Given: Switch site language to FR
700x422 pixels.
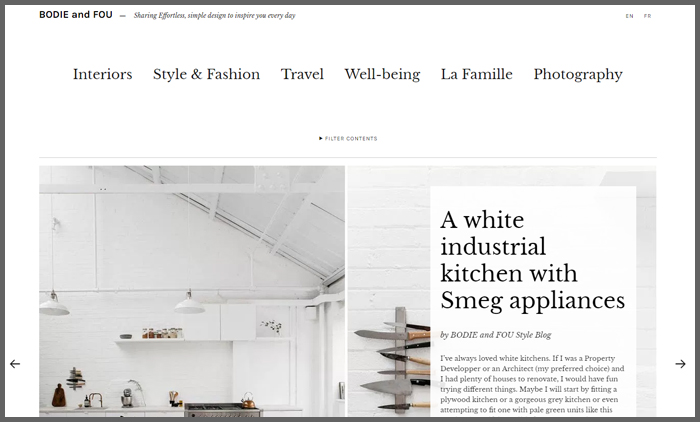Looking at the screenshot, I should coord(648,16).
